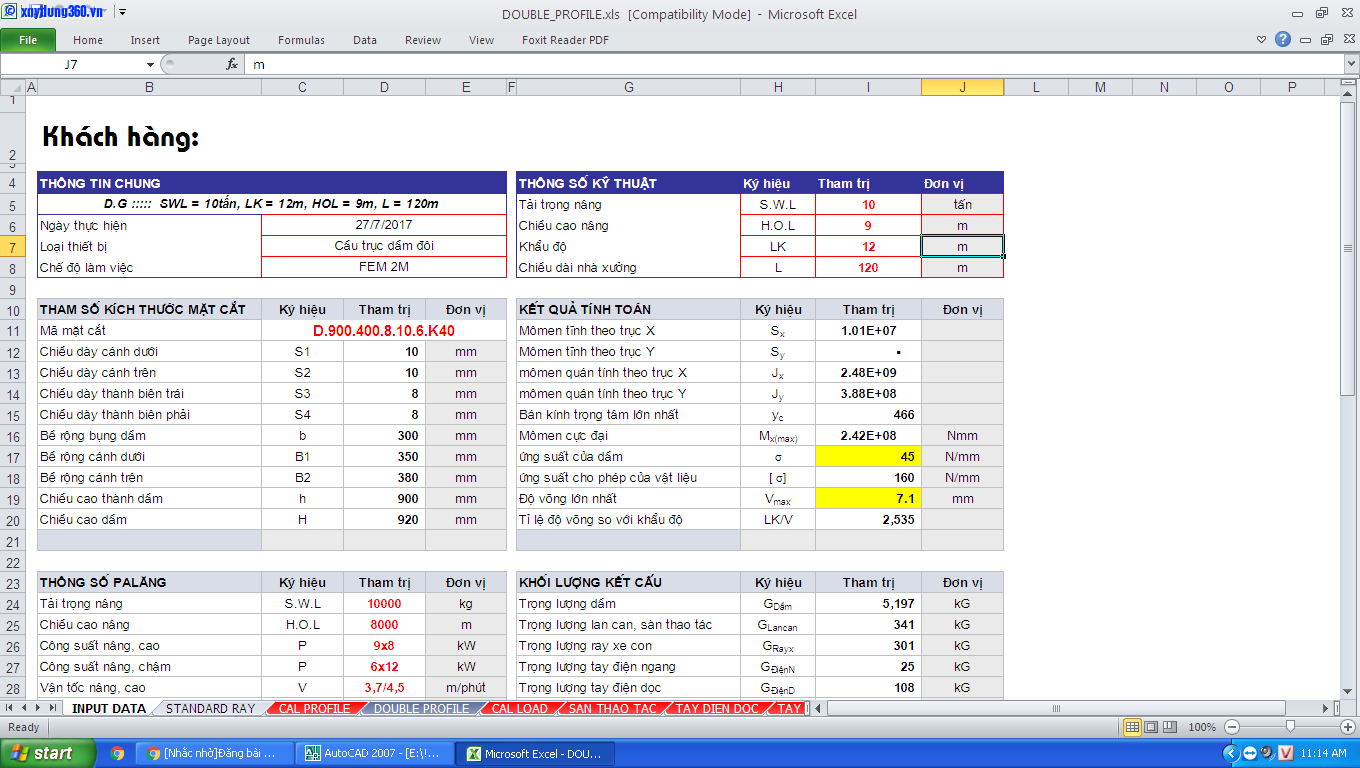Click the next sheet tab arrow
This screenshot has height=768, width=1360.
point(39,708)
